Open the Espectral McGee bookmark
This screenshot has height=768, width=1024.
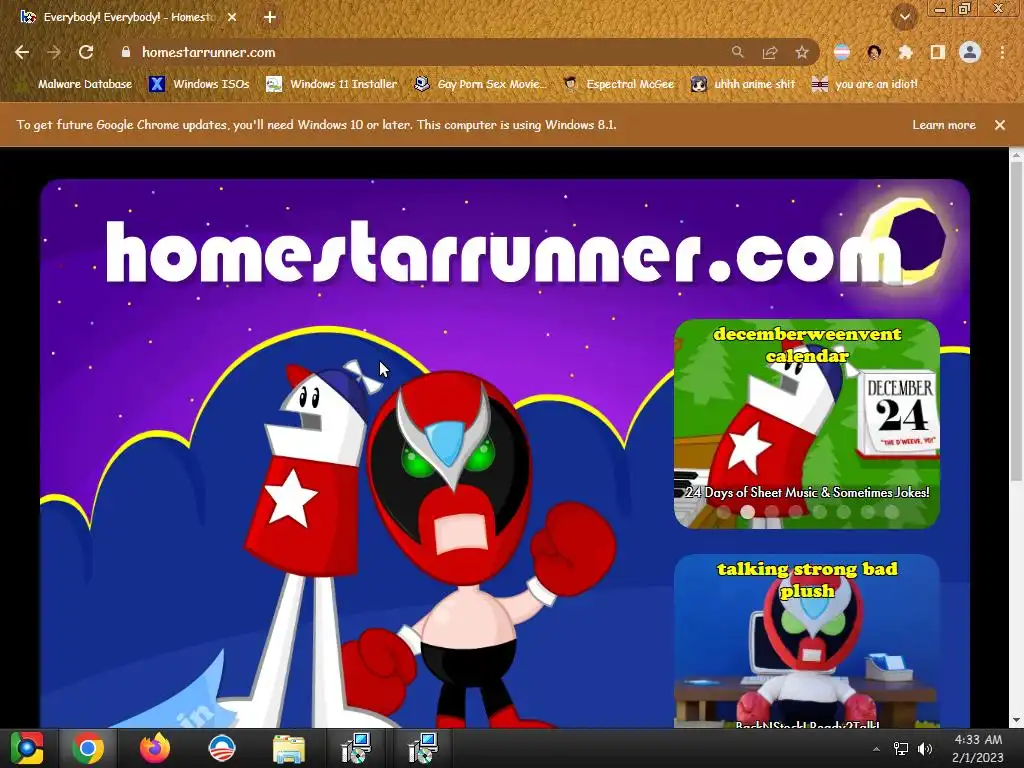pos(619,84)
